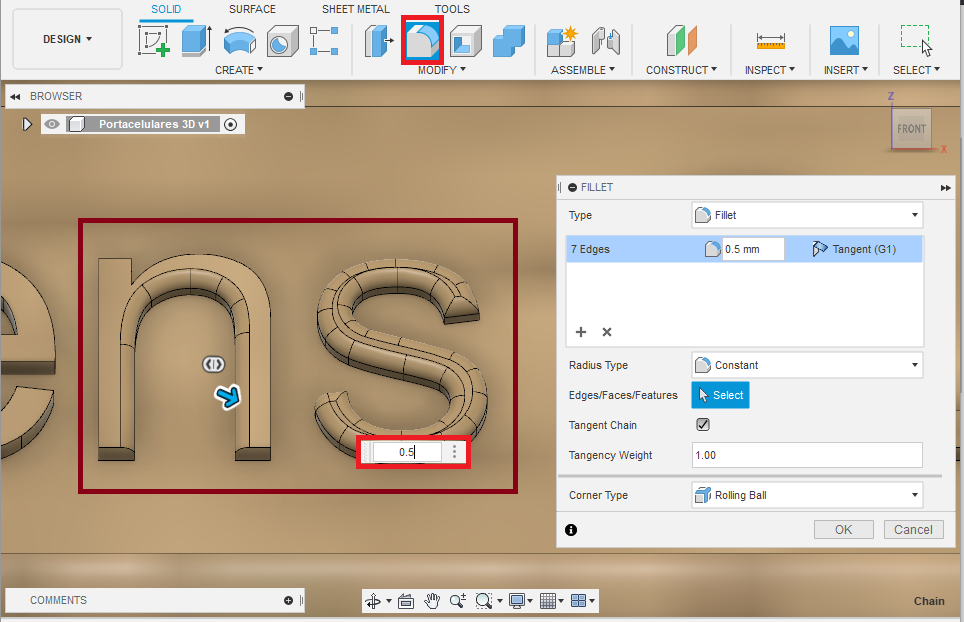The width and height of the screenshot is (964, 622).
Task: Expand Fillet dialog with double arrow
Action: click(946, 187)
